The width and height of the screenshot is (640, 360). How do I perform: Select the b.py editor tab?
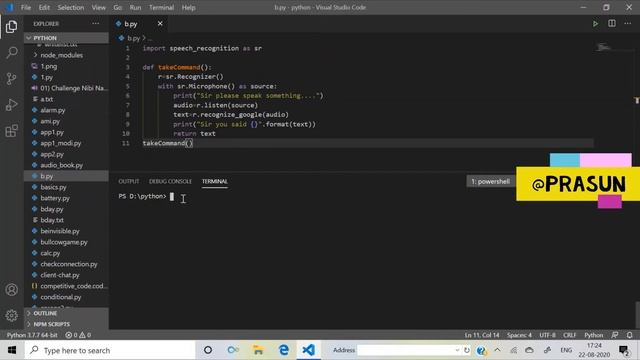(139, 24)
